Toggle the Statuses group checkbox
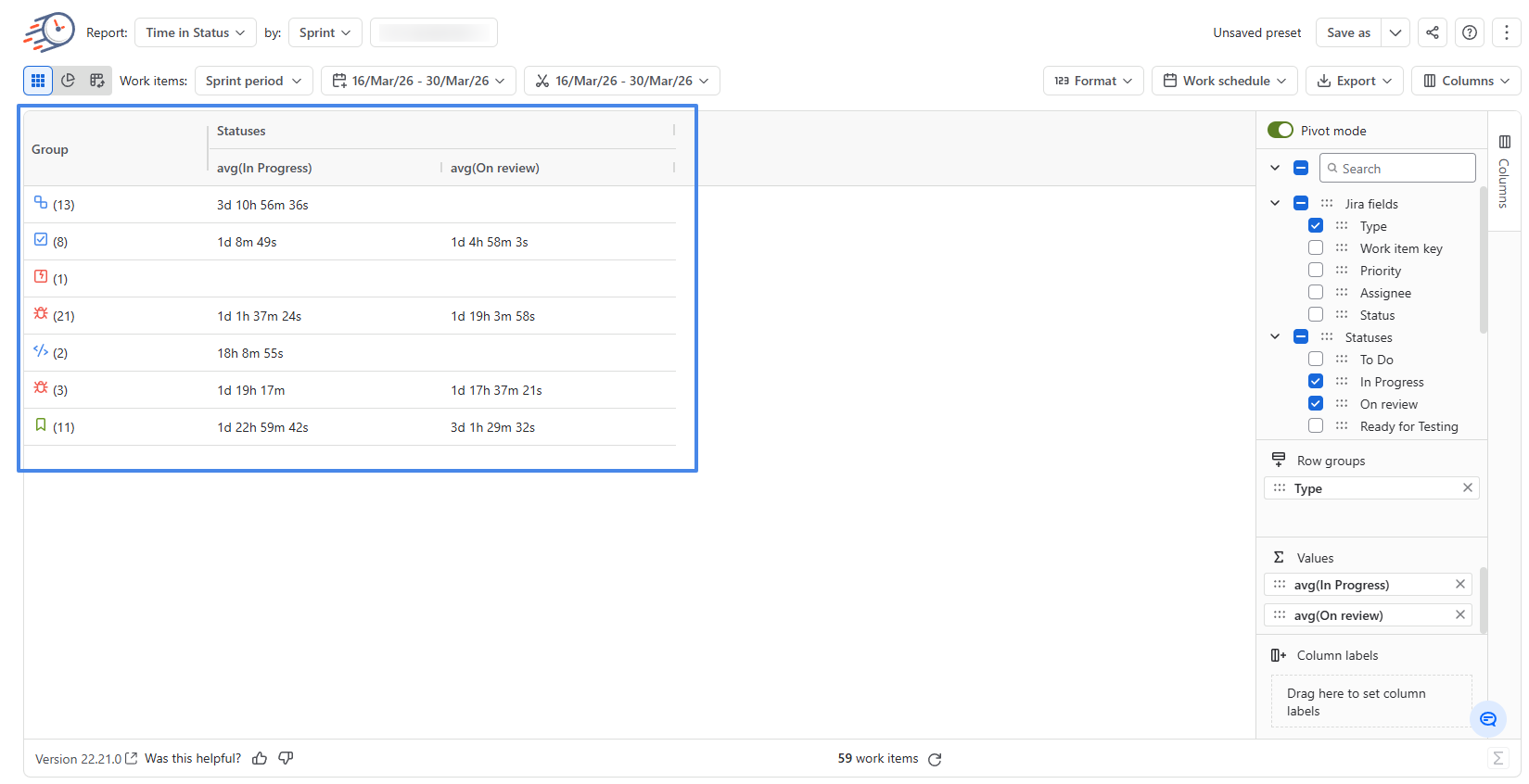The height and width of the screenshot is (784, 1529). coord(1301,336)
